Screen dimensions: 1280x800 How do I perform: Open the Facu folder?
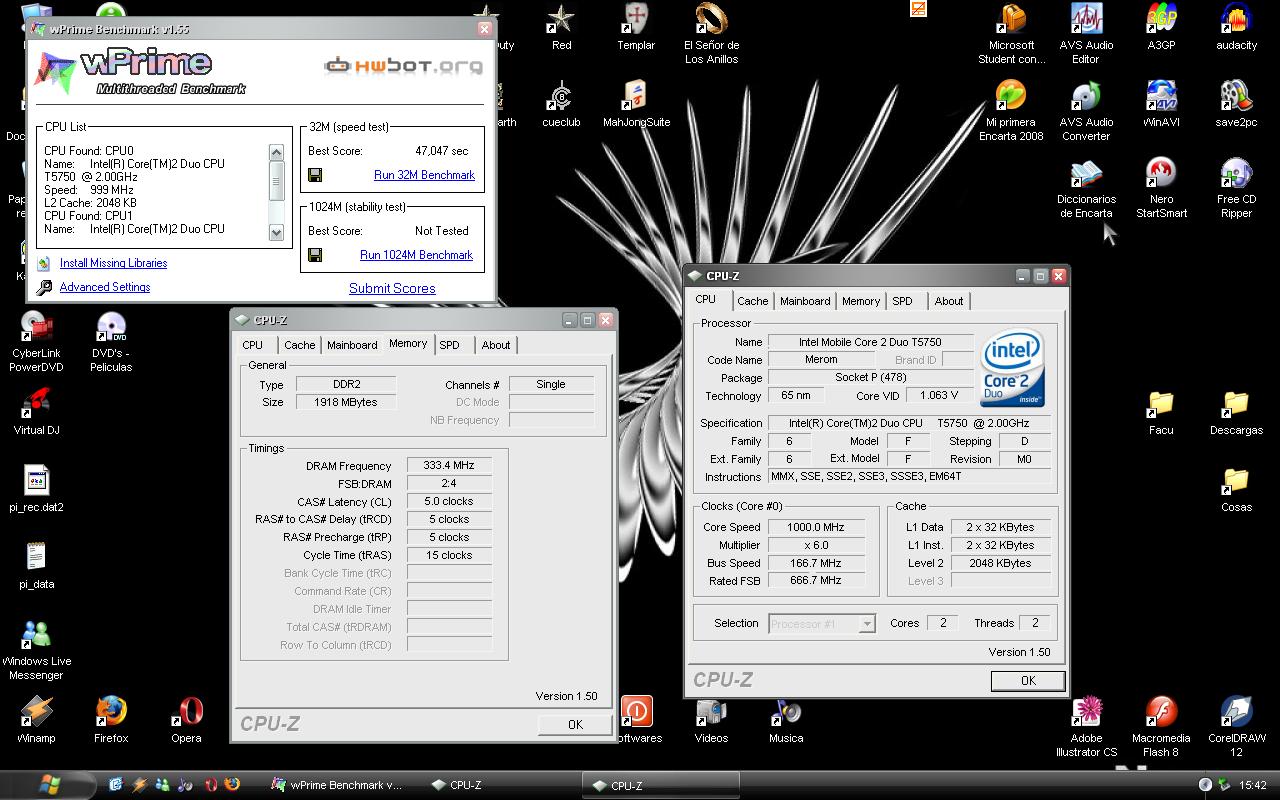click(x=1161, y=412)
